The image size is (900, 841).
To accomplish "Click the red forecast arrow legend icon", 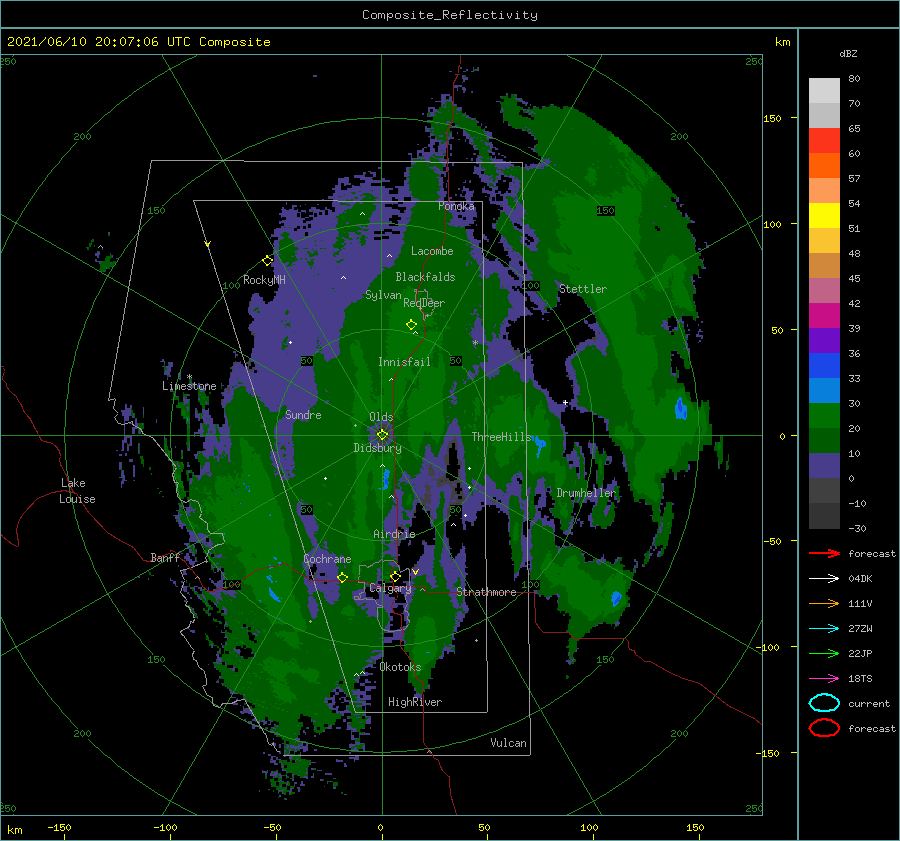I will coord(824,553).
